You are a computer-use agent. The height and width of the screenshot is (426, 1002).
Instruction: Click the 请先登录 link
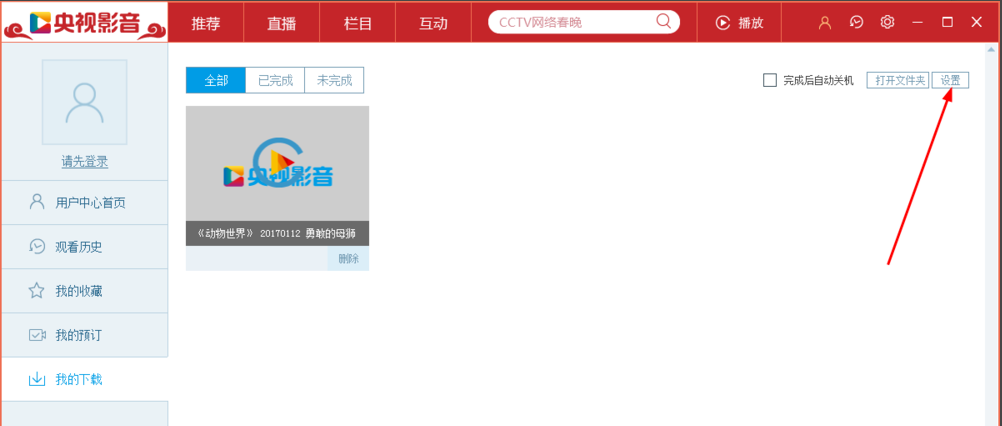[x=84, y=162]
